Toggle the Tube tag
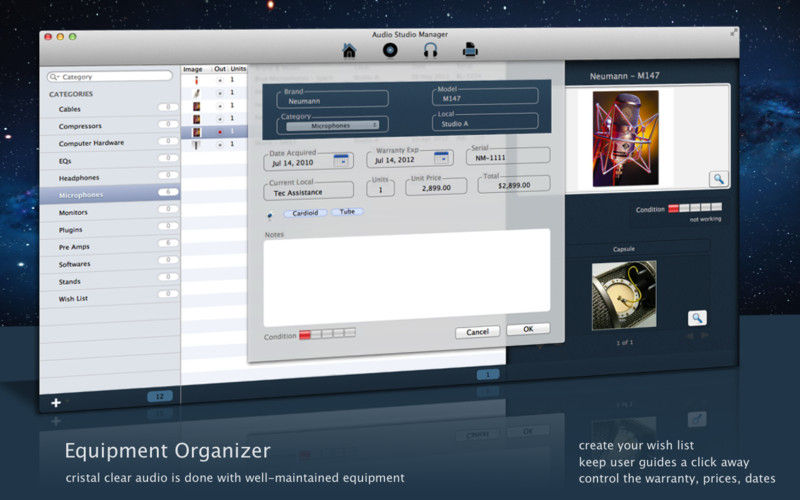 [x=347, y=212]
